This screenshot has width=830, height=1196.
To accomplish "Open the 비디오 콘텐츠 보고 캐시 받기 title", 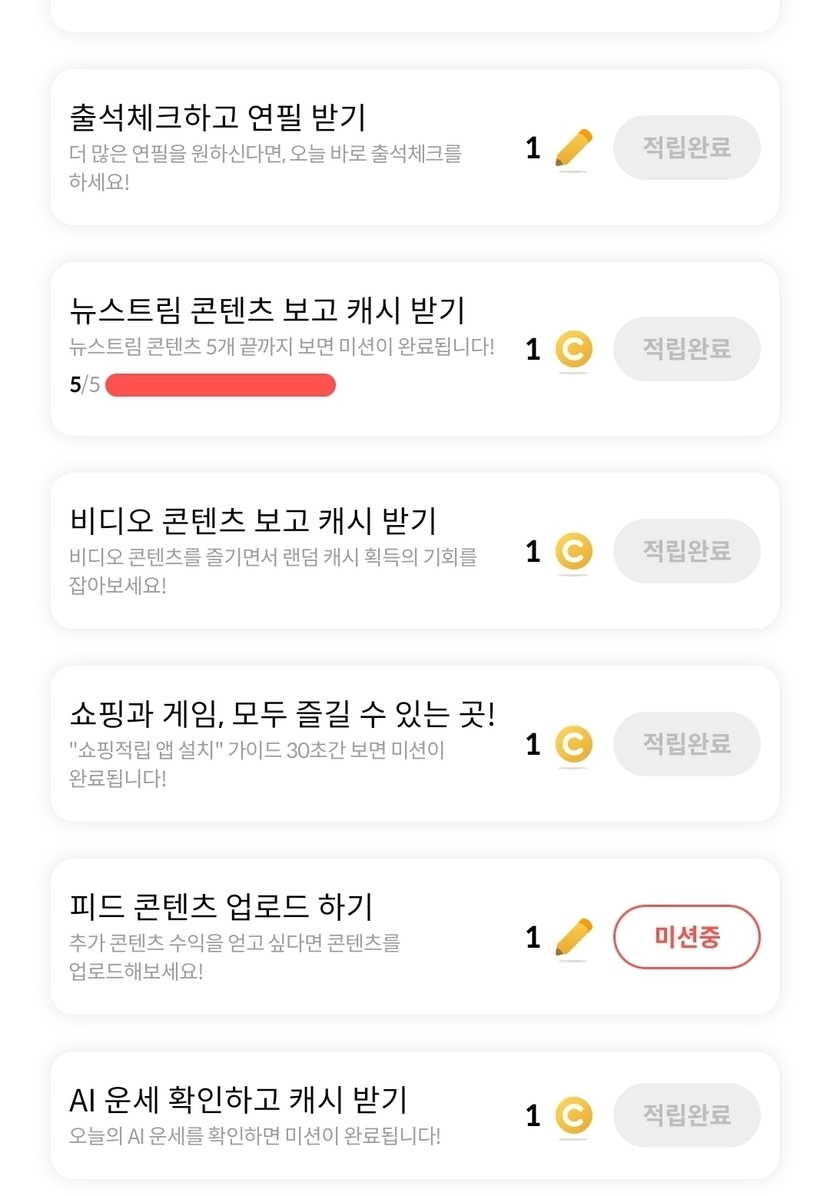I will pyautogui.click(x=253, y=521).
